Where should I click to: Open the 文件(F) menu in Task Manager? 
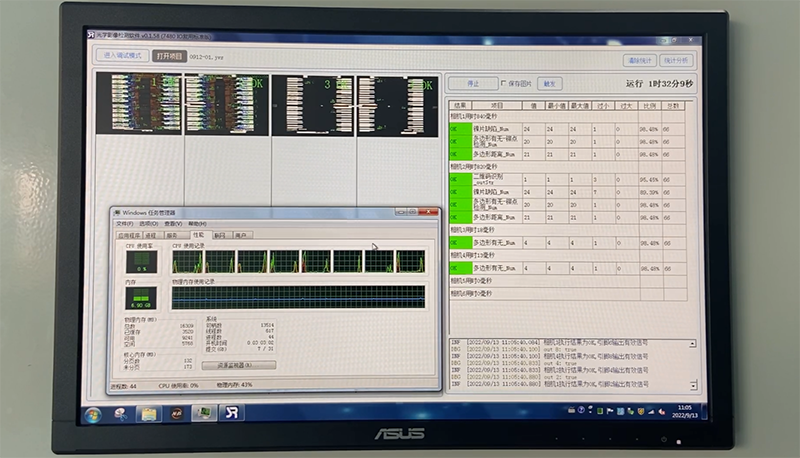(x=124, y=224)
